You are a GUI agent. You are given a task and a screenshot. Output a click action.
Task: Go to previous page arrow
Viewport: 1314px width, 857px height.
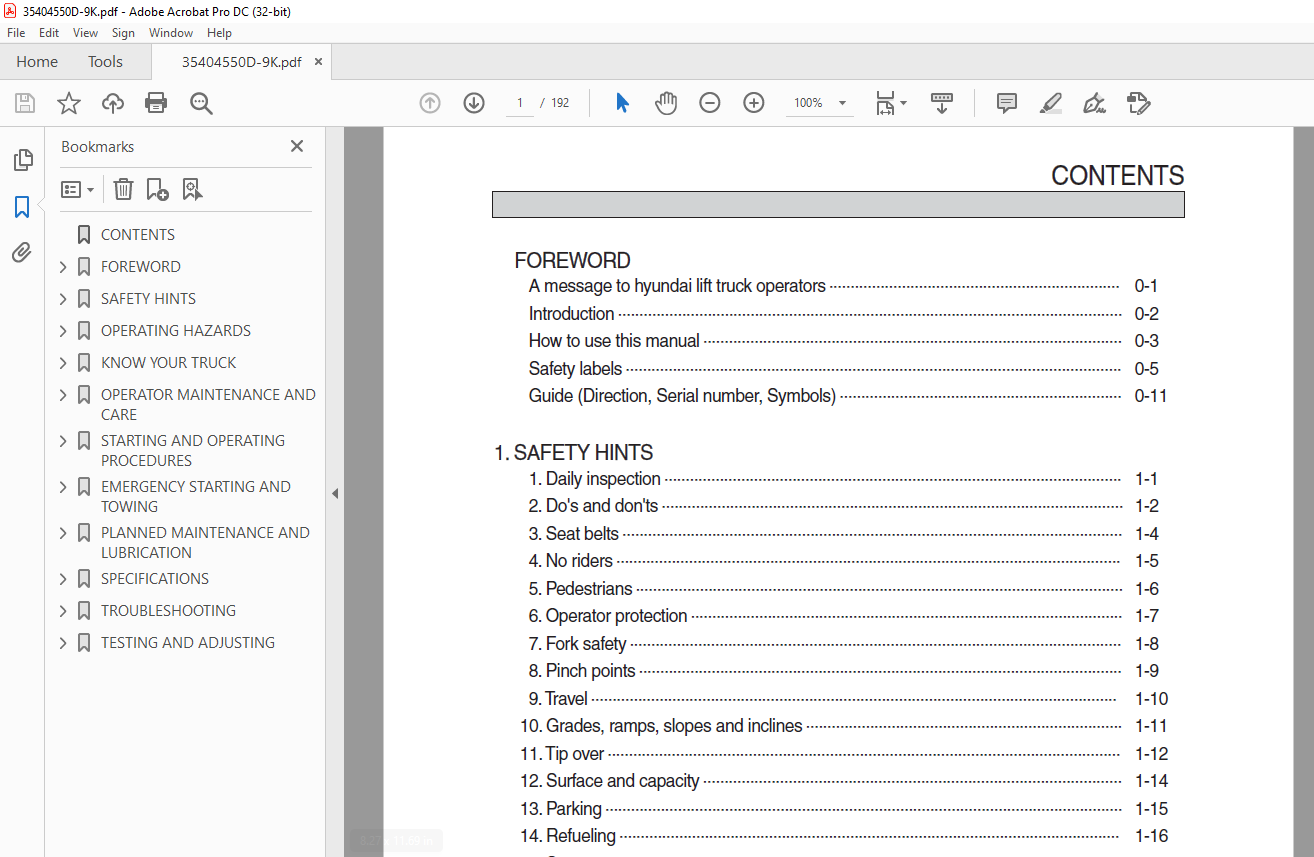pos(430,103)
